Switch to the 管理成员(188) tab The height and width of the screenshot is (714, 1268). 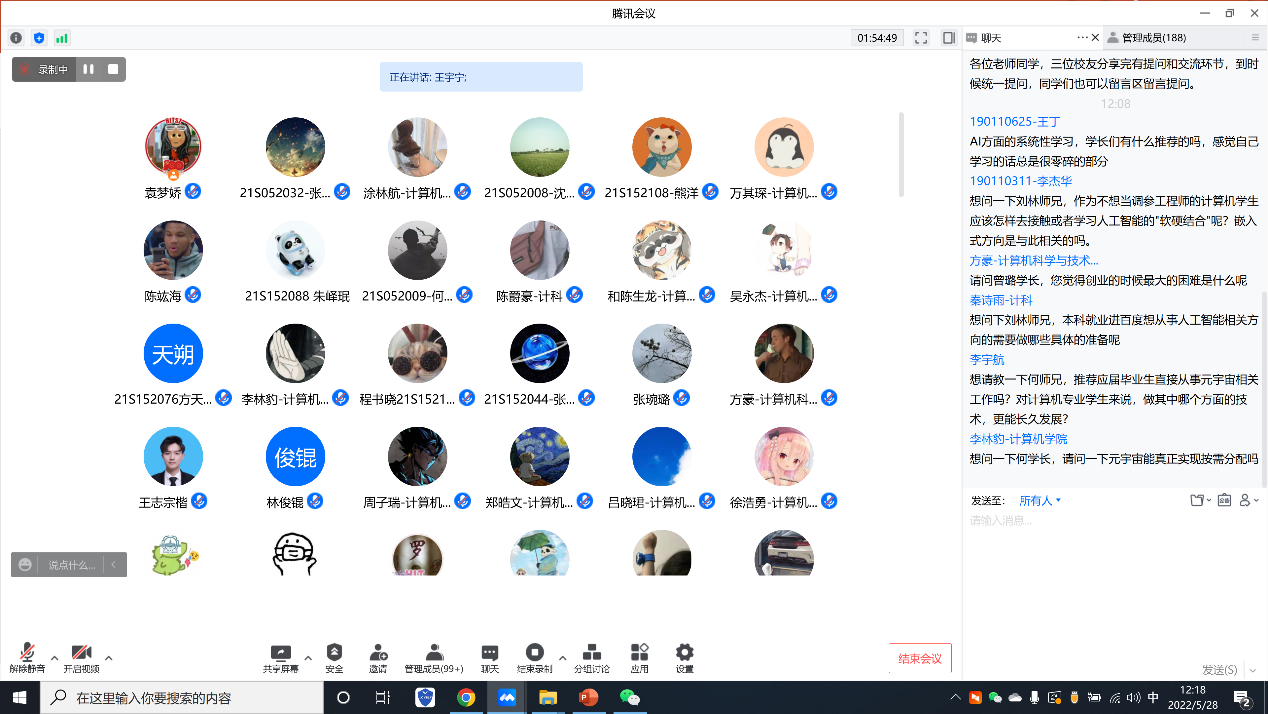point(1153,38)
